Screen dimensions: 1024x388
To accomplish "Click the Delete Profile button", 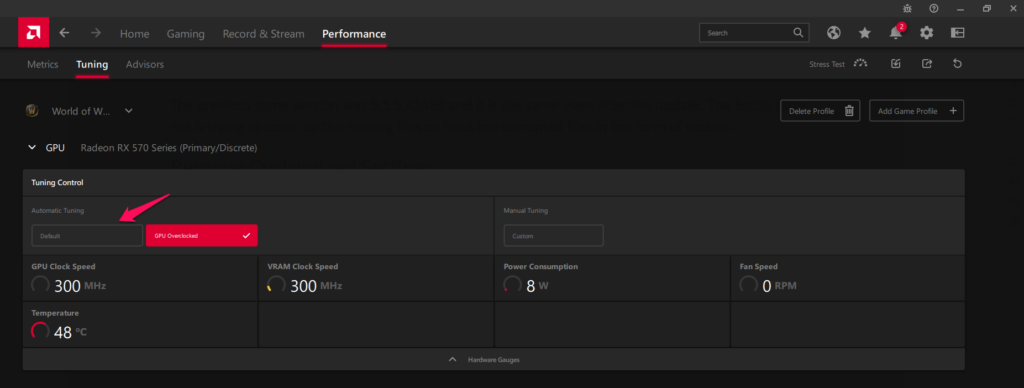I will (x=820, y=111).
